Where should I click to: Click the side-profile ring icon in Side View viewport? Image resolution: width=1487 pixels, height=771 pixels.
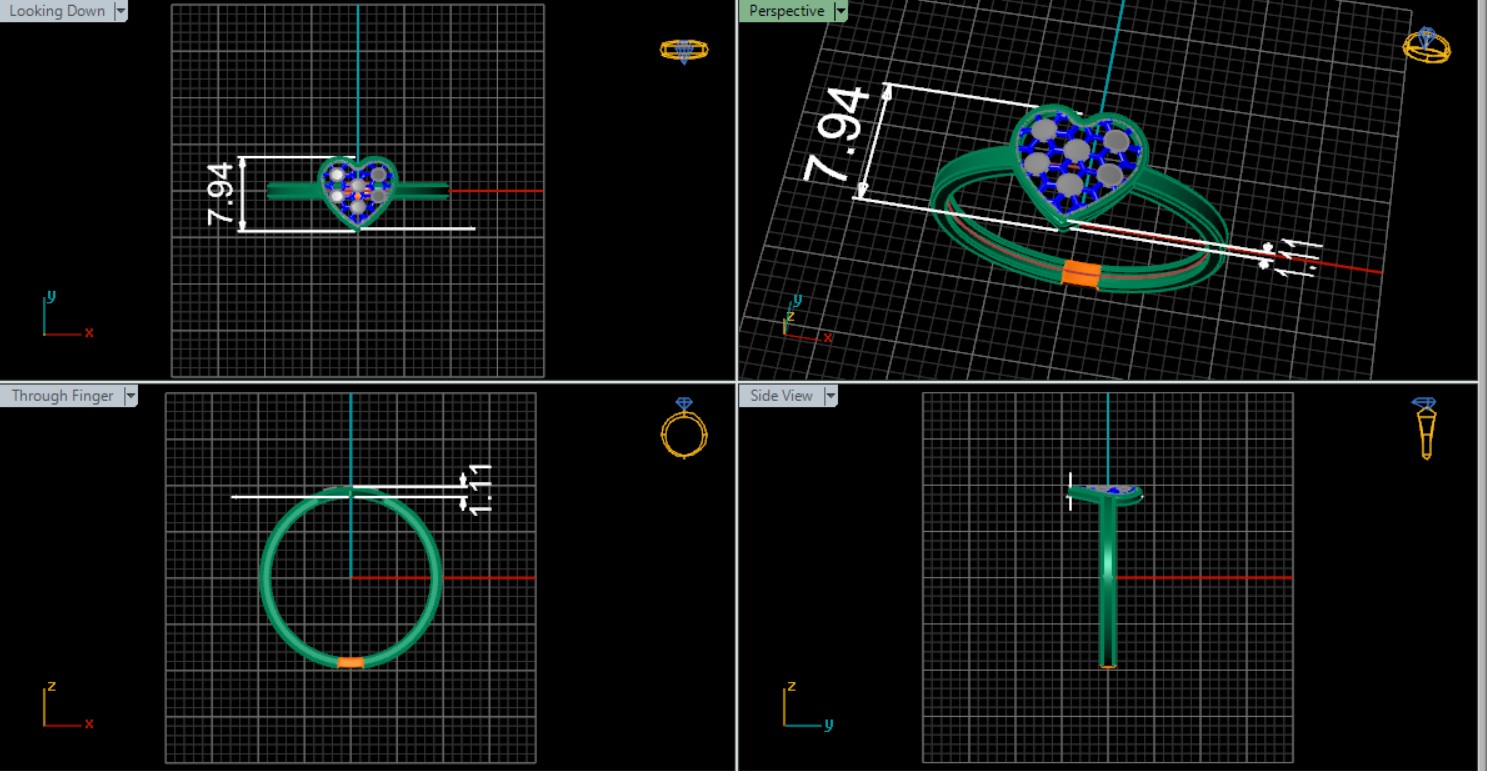tap(1426, 428)
